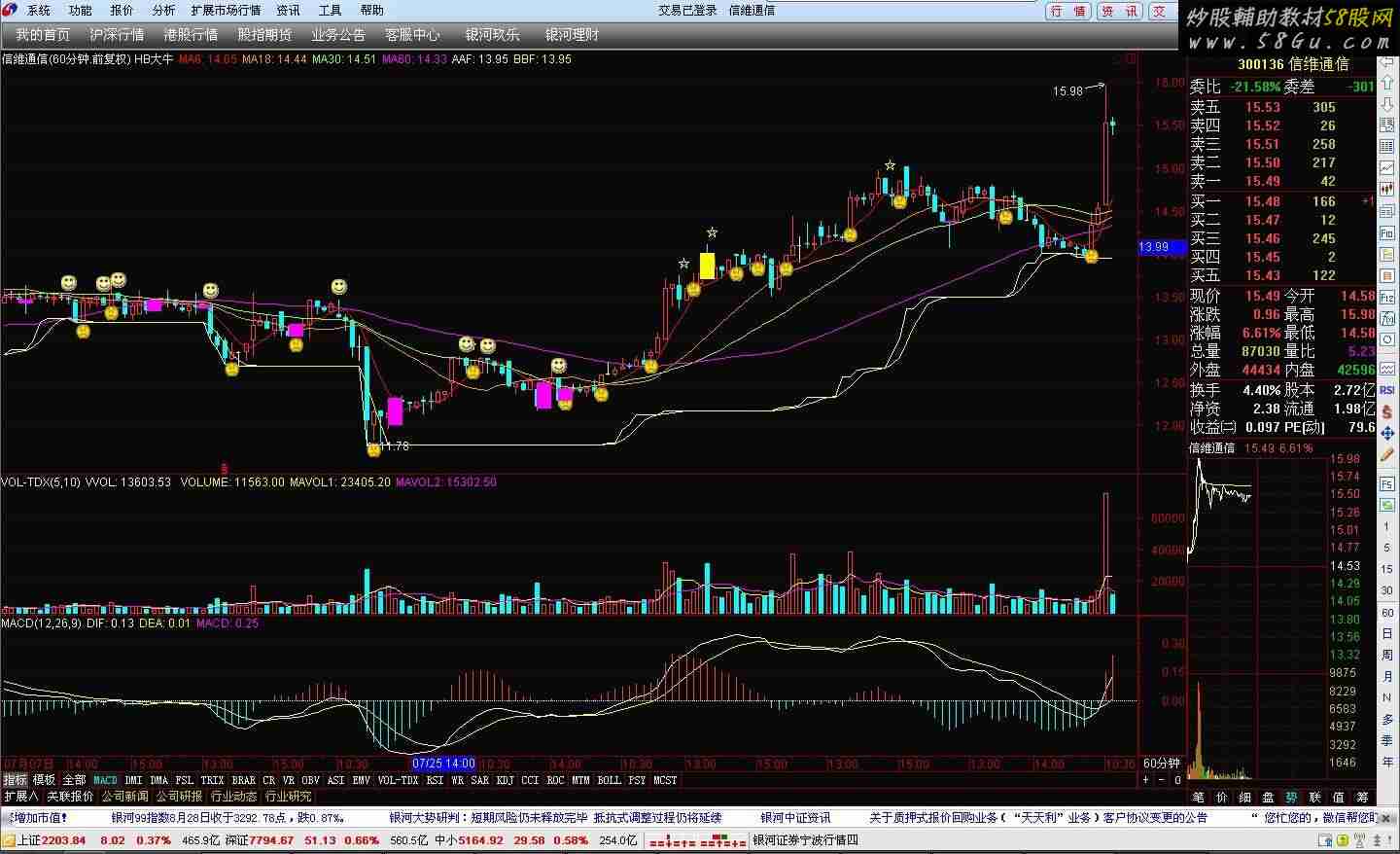Select the four-arrow move icon in right toolbar

[x=1388, y=433]
